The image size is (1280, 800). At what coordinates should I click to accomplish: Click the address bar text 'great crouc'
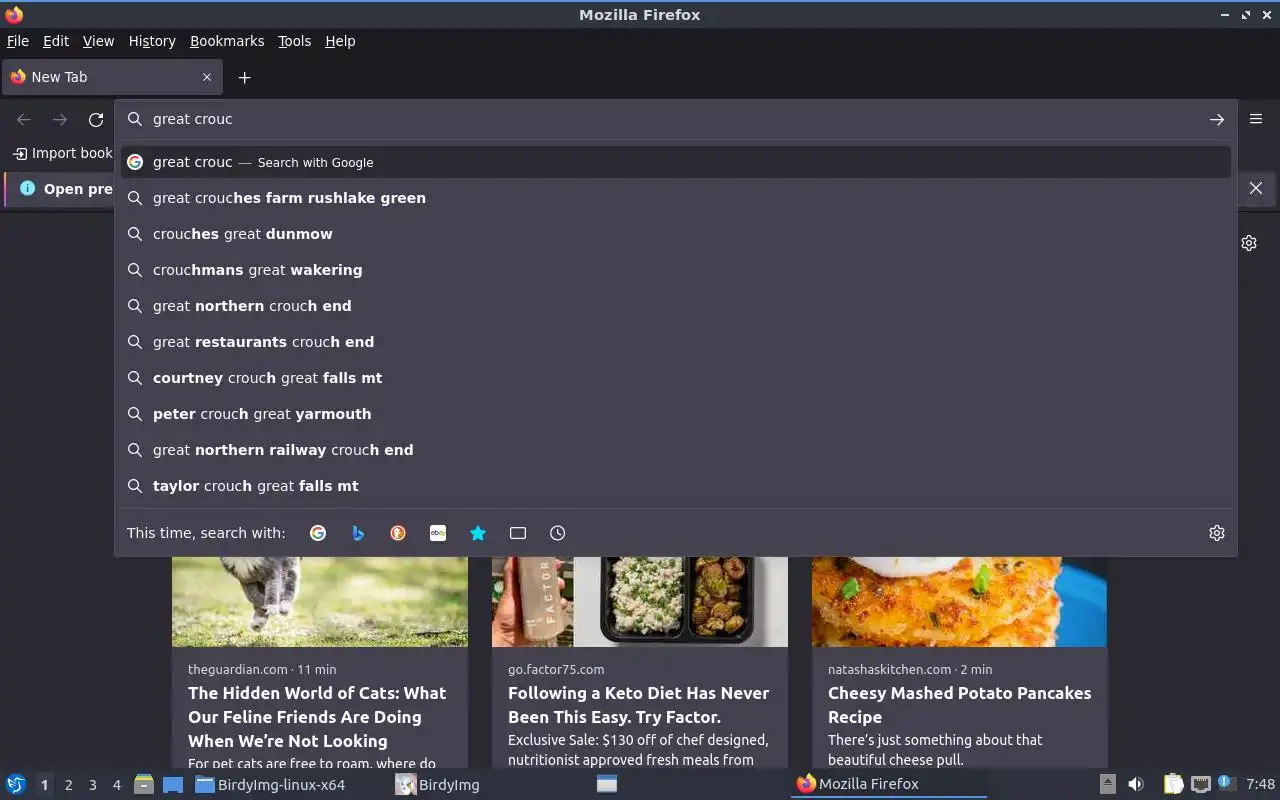(x=192, y=119)
